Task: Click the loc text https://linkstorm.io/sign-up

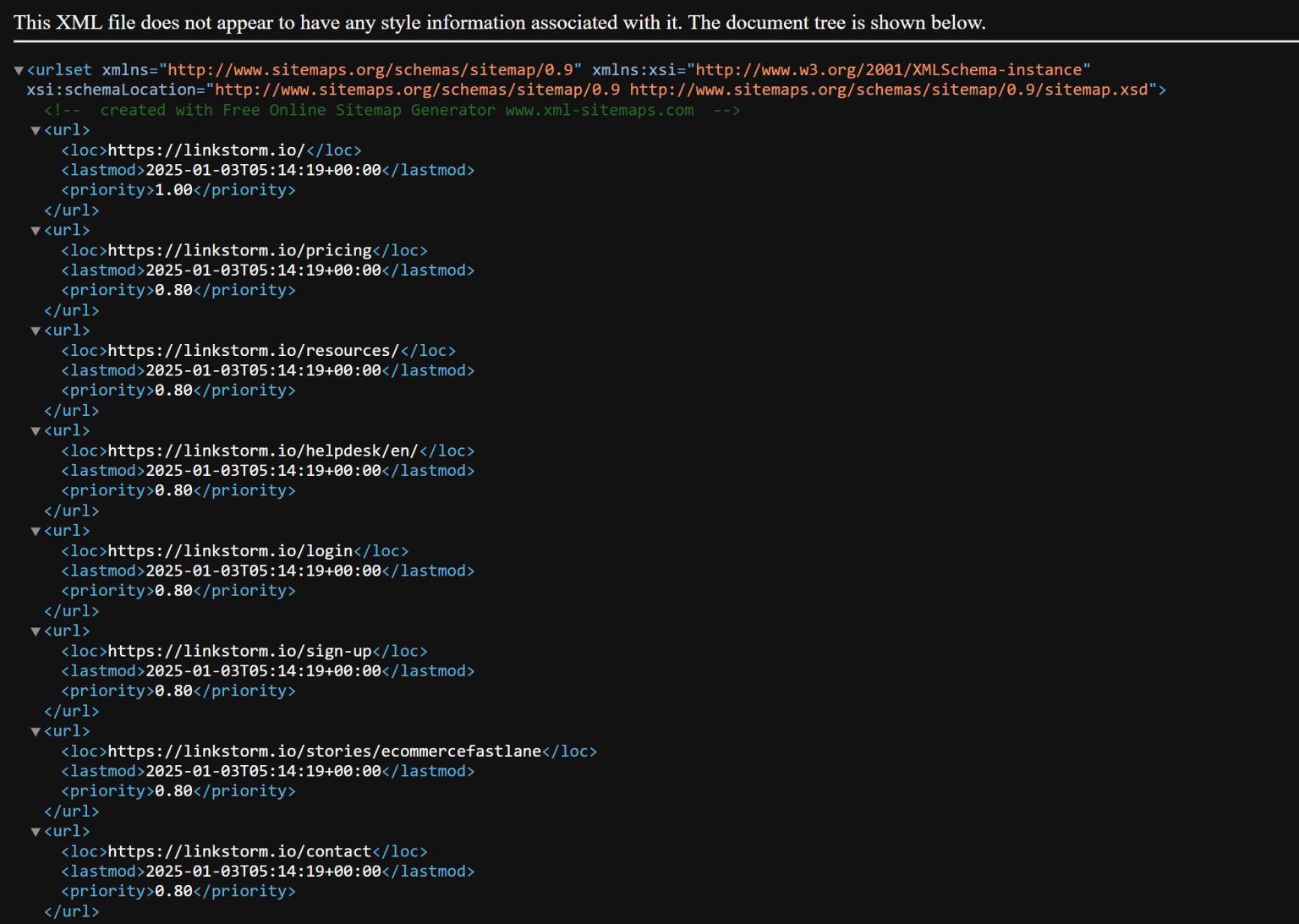Action: point(240,651)
